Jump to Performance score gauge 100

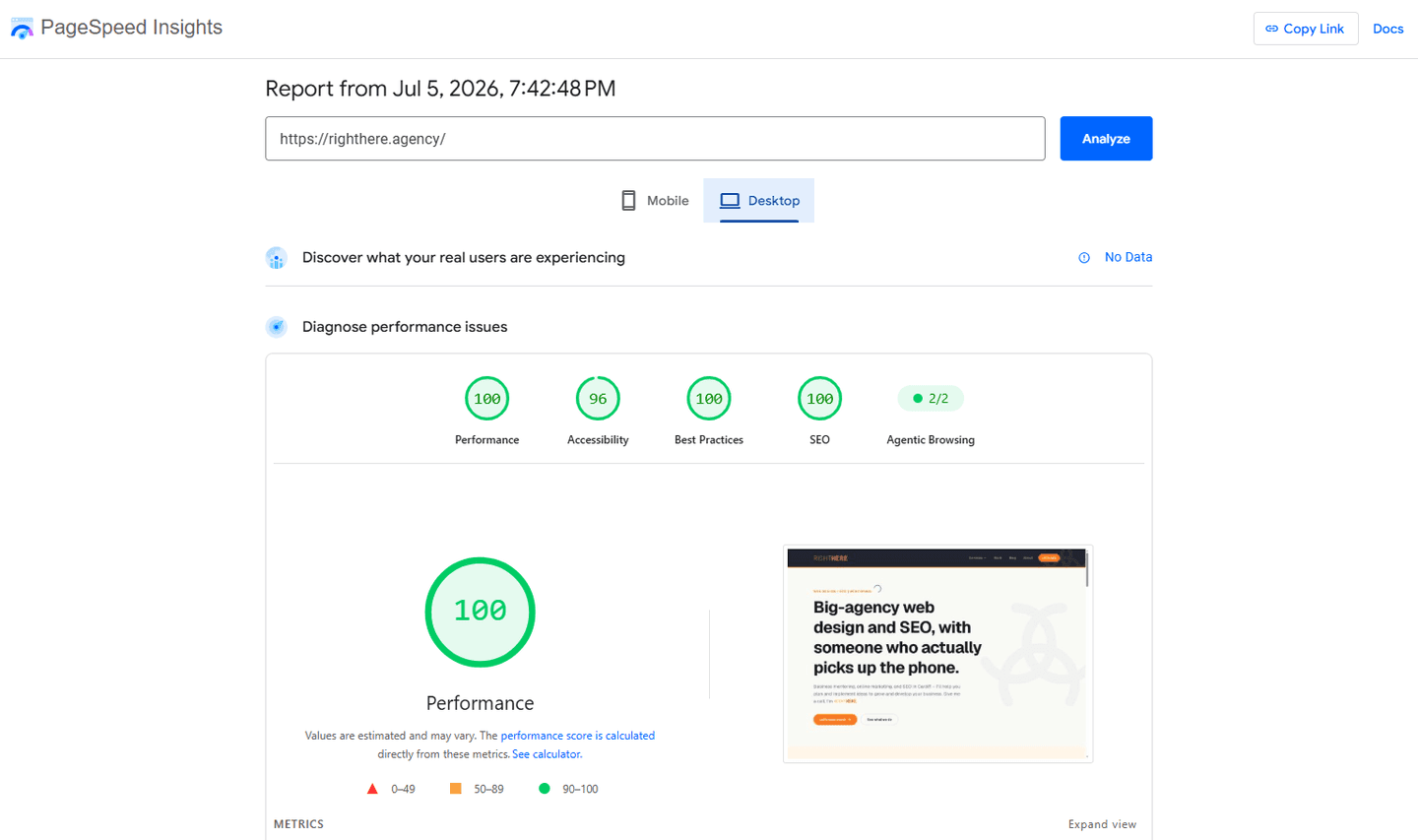click(487, 399)
